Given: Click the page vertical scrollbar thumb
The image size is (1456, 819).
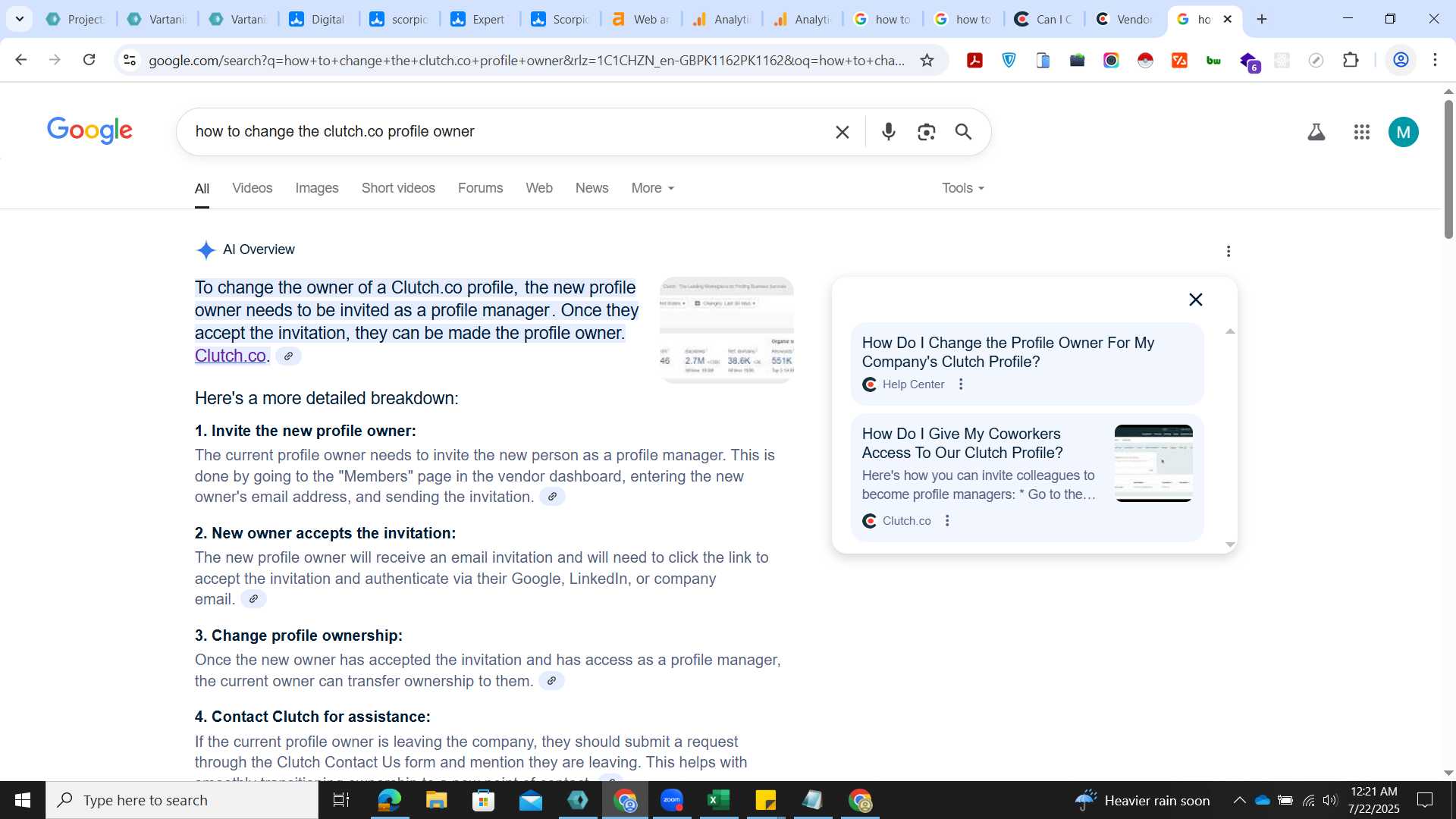Looking at the screenshot, I should [x=1448, y=168].
